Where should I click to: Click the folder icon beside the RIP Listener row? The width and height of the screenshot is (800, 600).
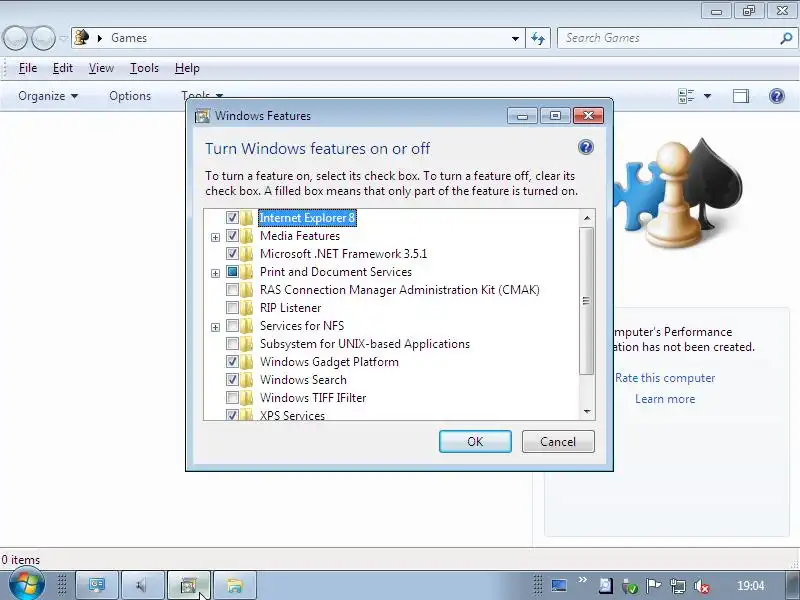[x=246, y=308]
